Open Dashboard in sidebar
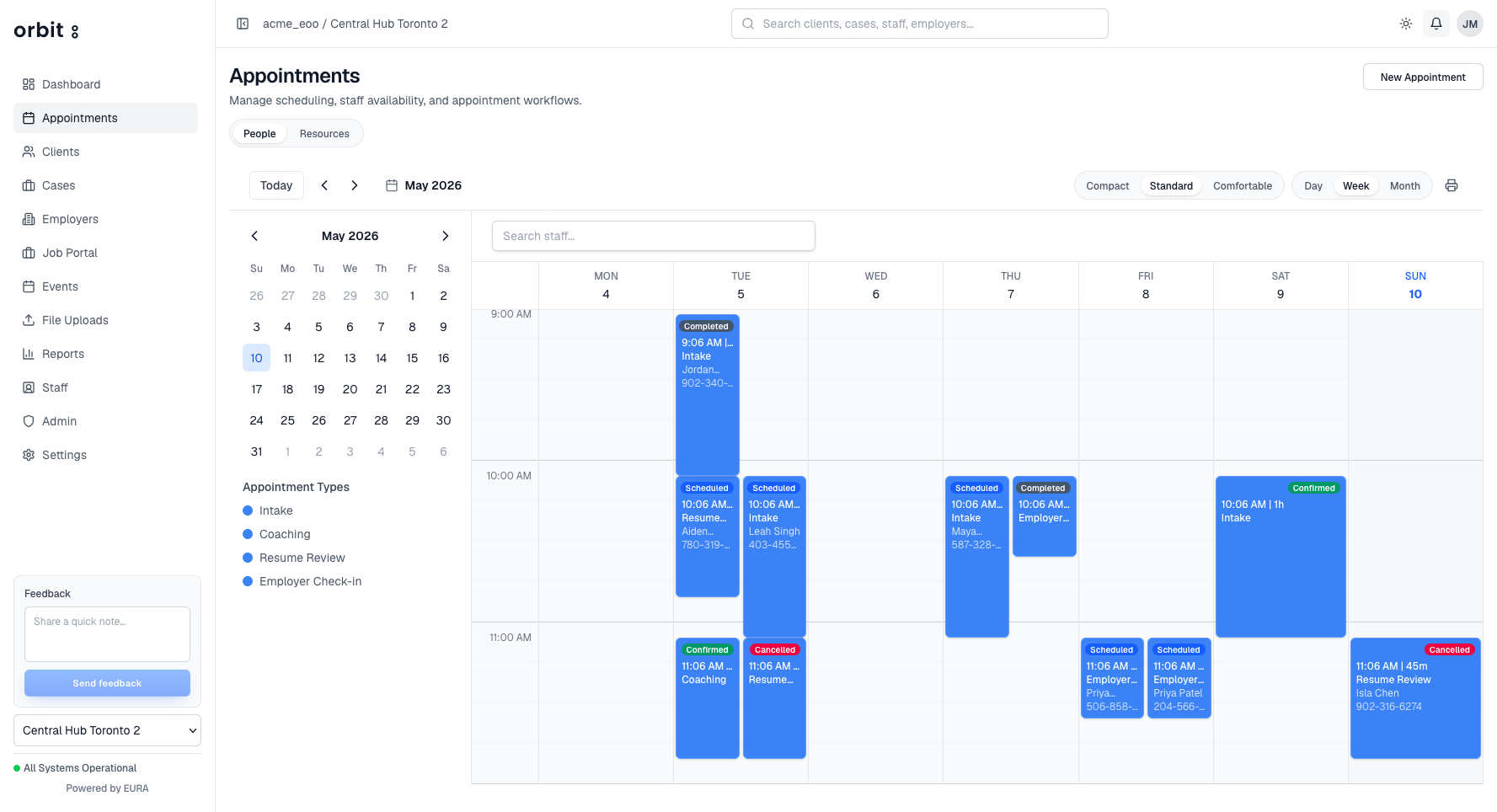The height and width of the screenshot is (812, 1497). coord(105,84)
